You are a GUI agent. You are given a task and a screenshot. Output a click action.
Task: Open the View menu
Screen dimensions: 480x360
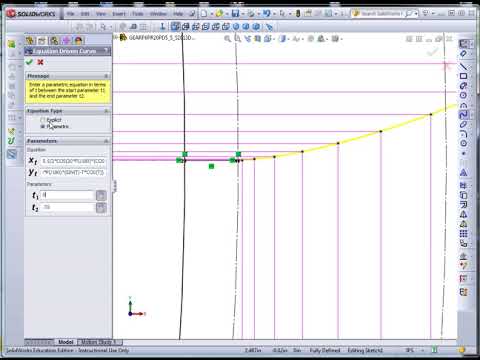[x=101, y=14]
